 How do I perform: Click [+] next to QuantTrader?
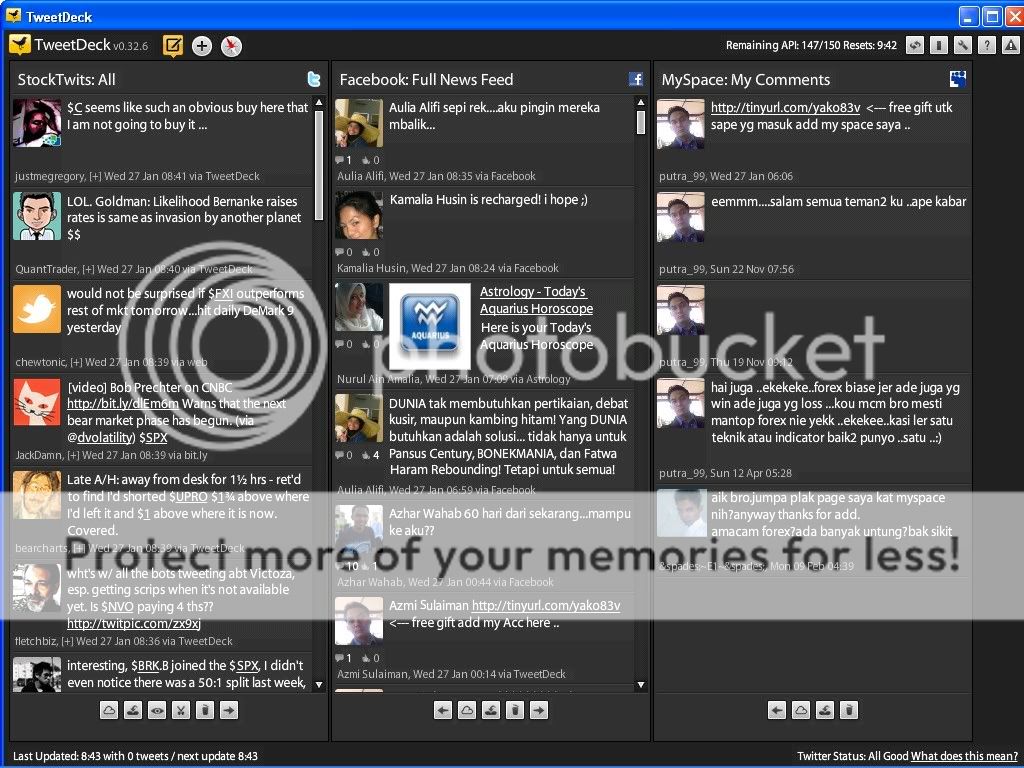click(88, 269)
